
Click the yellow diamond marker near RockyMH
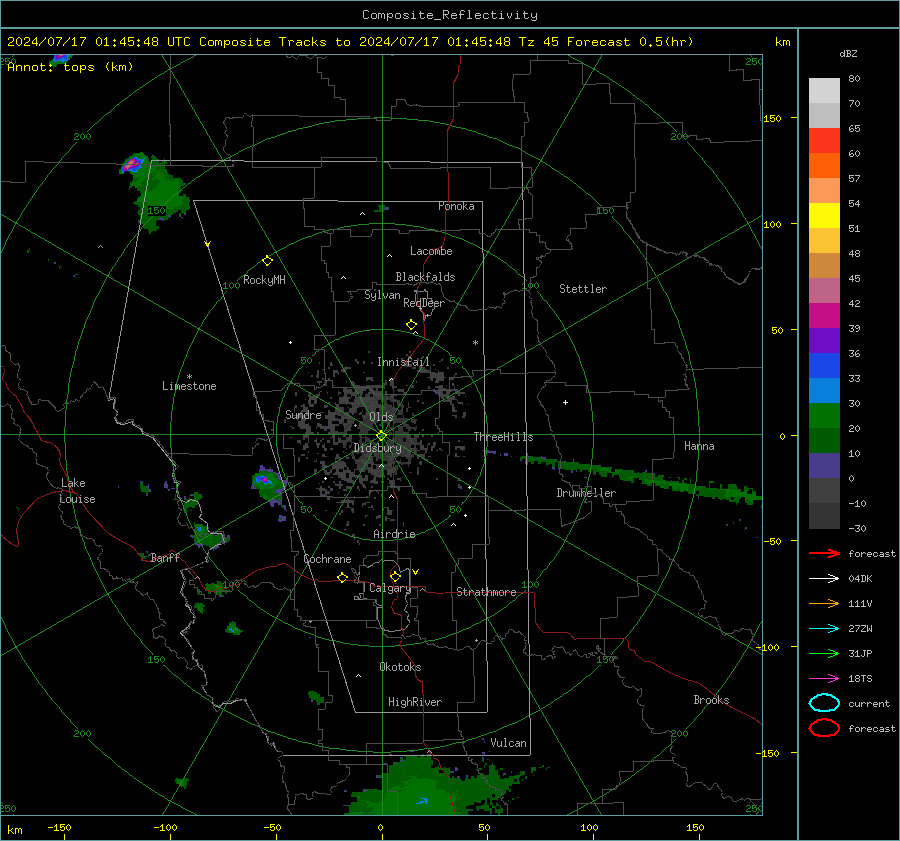click(x=267, y=261)
